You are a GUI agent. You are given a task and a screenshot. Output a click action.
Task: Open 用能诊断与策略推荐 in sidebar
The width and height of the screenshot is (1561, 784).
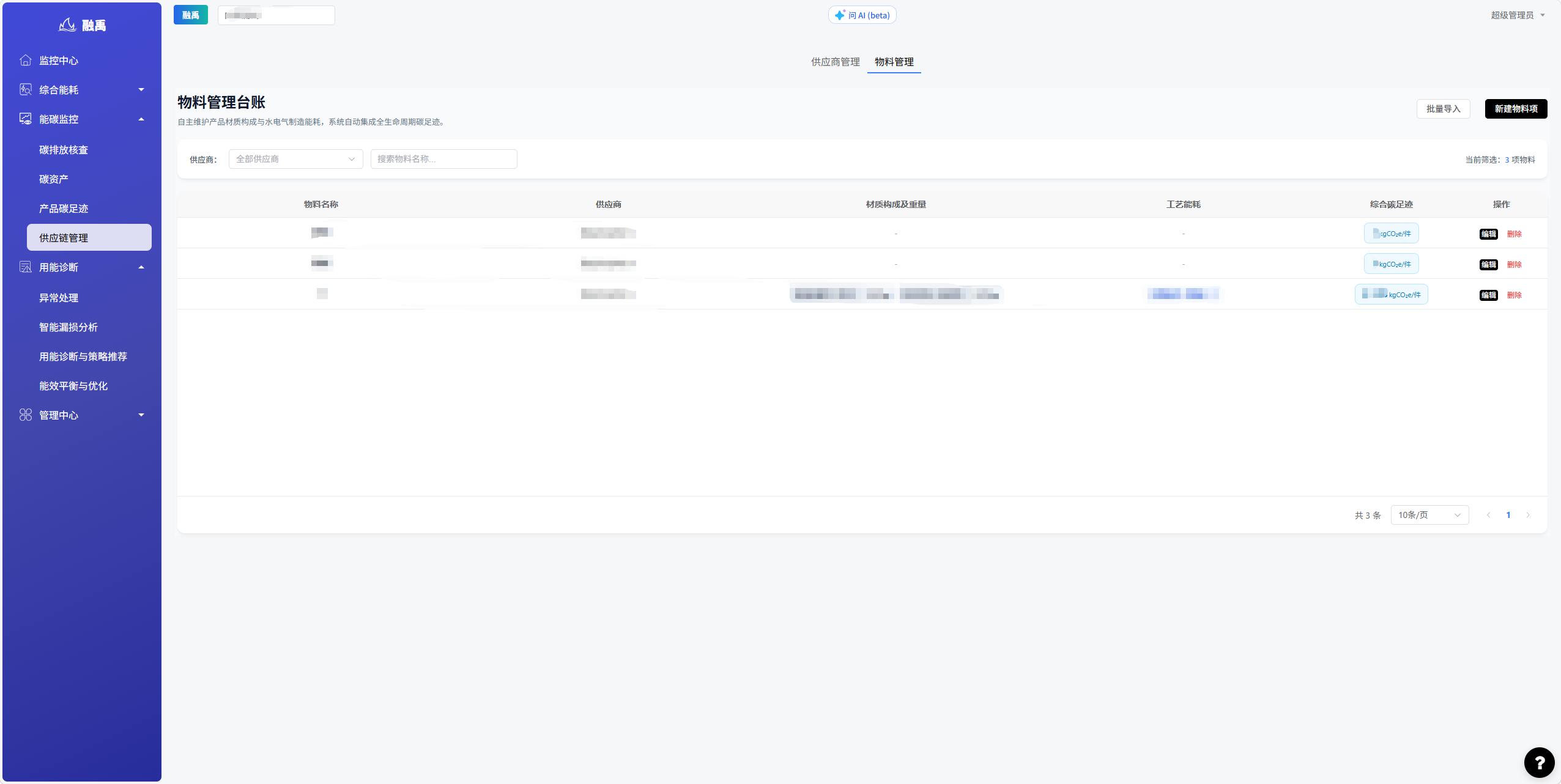83,357
